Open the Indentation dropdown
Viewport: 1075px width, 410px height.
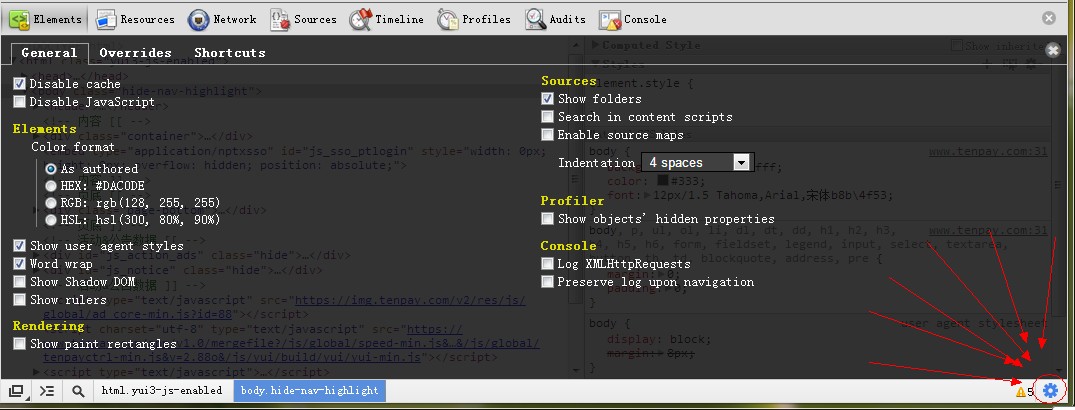coord(698,162)
